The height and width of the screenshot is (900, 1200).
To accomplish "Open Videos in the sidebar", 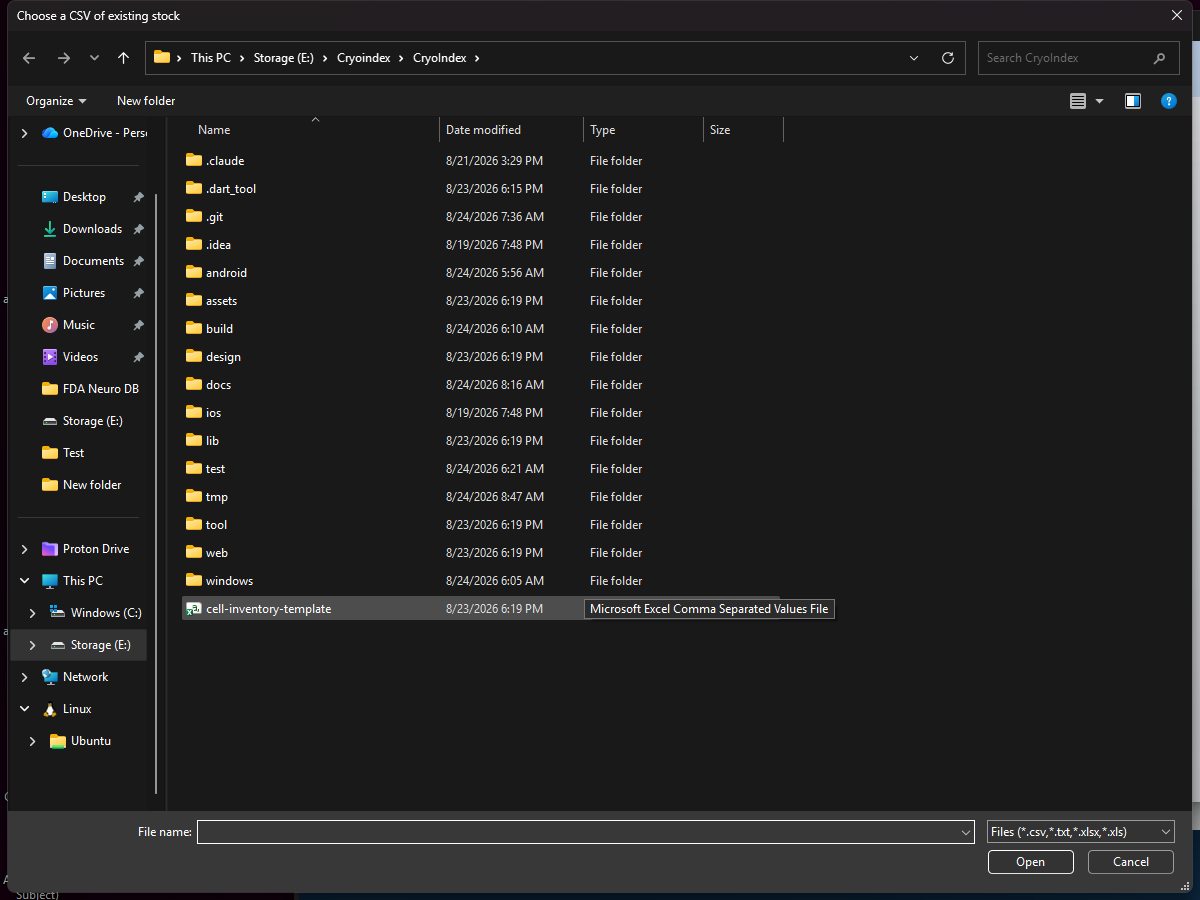I will pos(80,357).
